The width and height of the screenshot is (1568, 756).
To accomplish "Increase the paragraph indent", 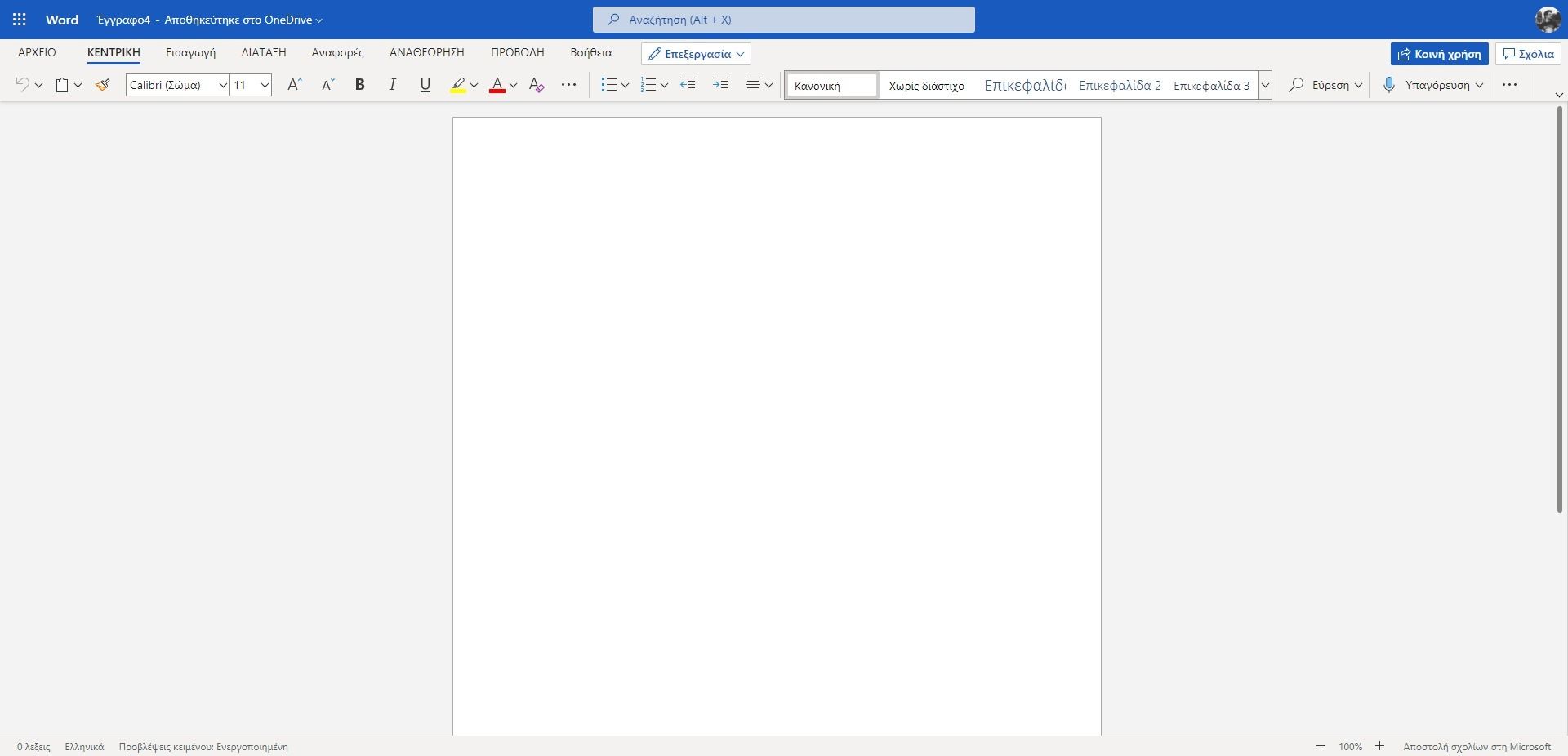I will click(x=719, y=84).
